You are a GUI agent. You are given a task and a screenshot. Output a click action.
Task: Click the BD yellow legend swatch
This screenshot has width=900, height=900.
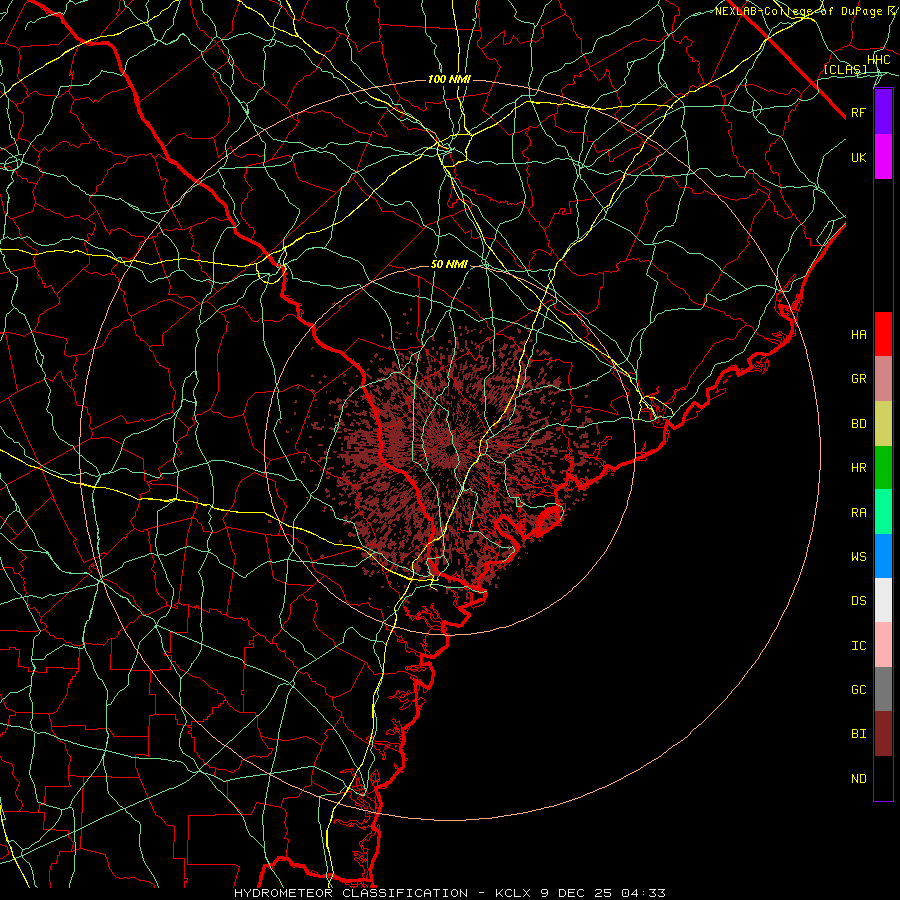click(883, 424)
